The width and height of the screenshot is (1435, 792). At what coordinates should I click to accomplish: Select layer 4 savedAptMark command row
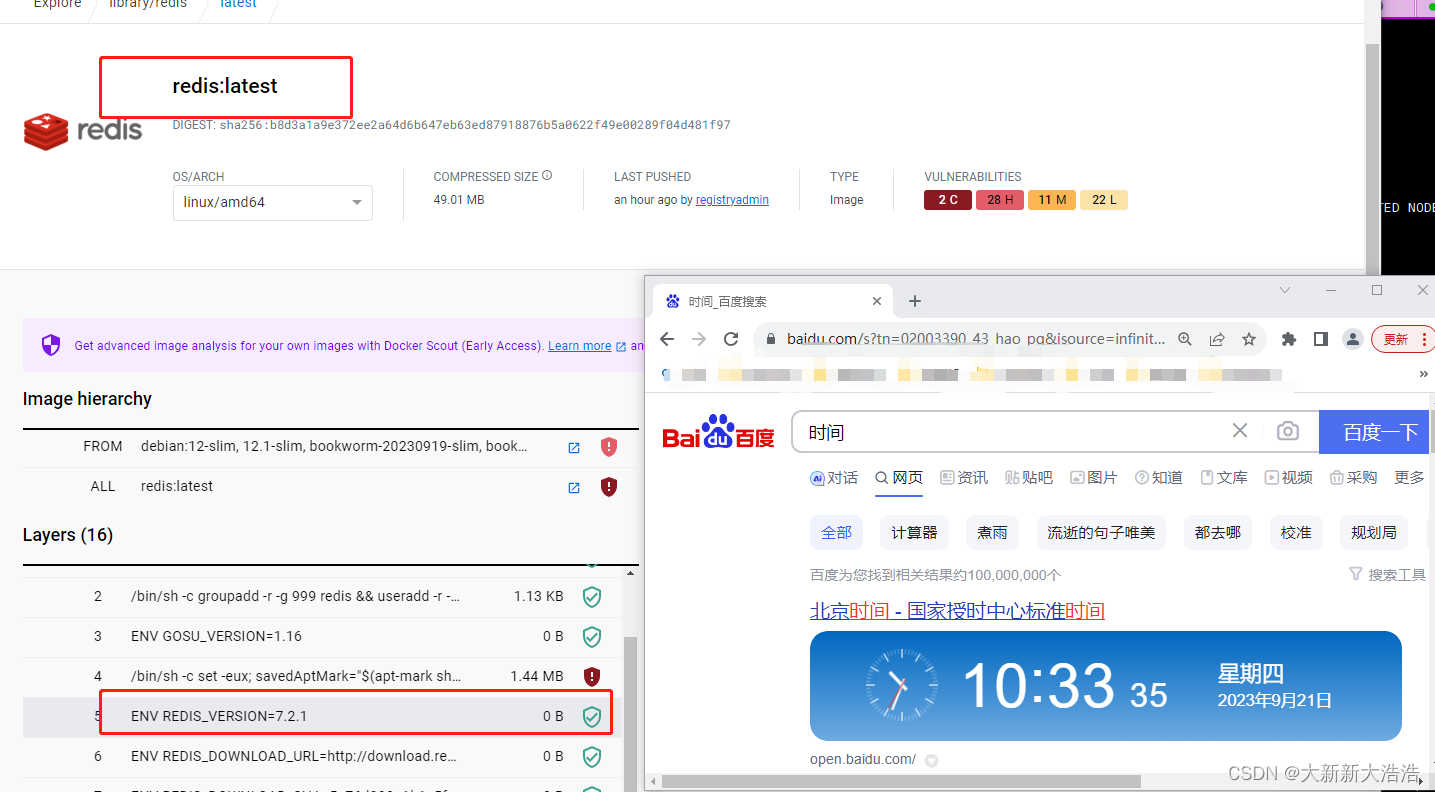322,676
